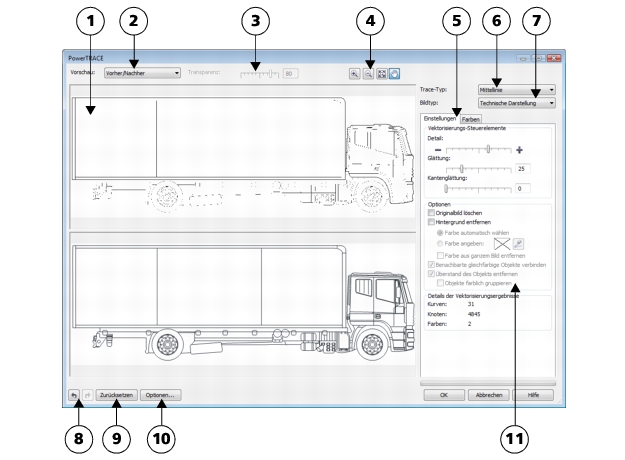The height and width of the screenshot is (460, 625).
Task: Switch to the Farben tab
Action: pyautogui.click(x=471, y=120)
